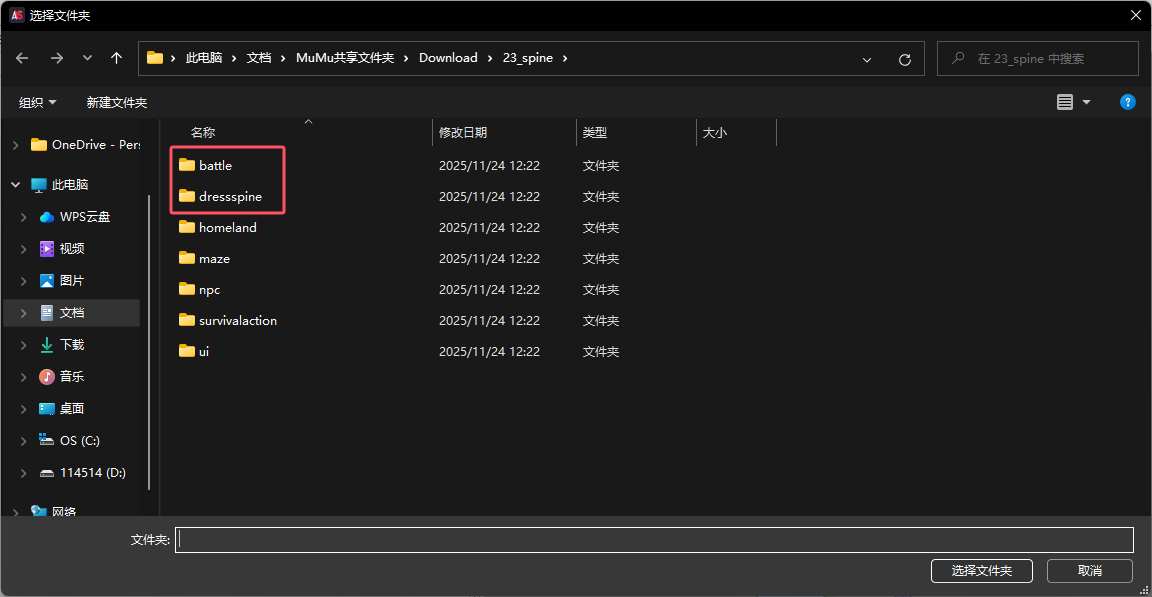Expand the 文档 tree node
The width and height of the screenshot is (1152, 597).
[x=24, y=313]
